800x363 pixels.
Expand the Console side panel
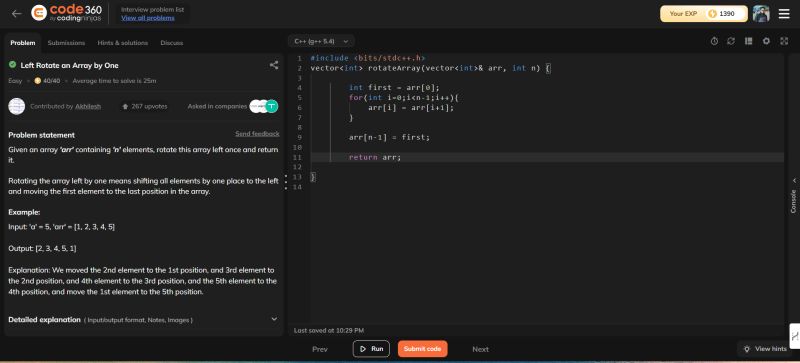coord(793,197)
